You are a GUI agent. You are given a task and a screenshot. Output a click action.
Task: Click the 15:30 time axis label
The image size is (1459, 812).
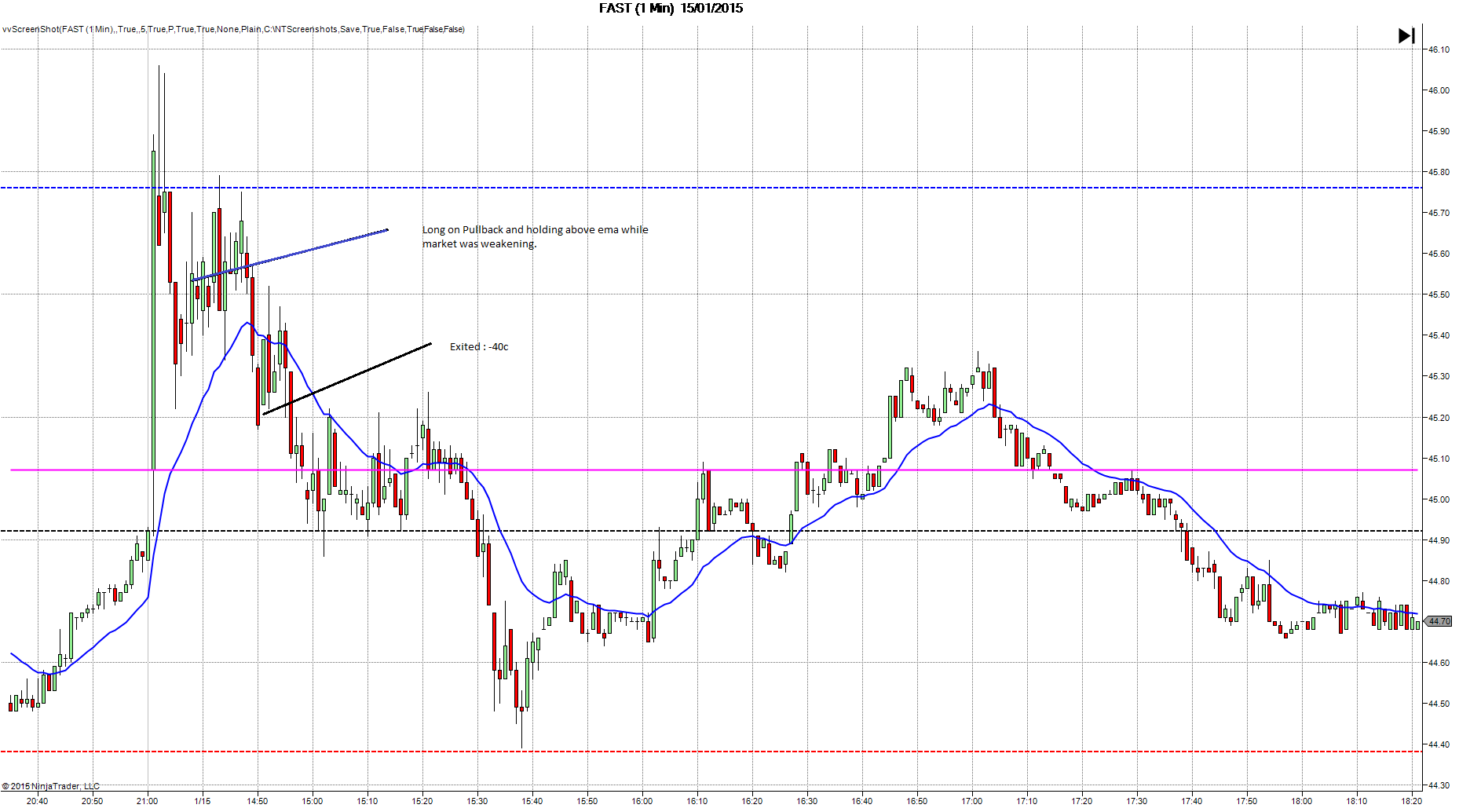point(477,801)
